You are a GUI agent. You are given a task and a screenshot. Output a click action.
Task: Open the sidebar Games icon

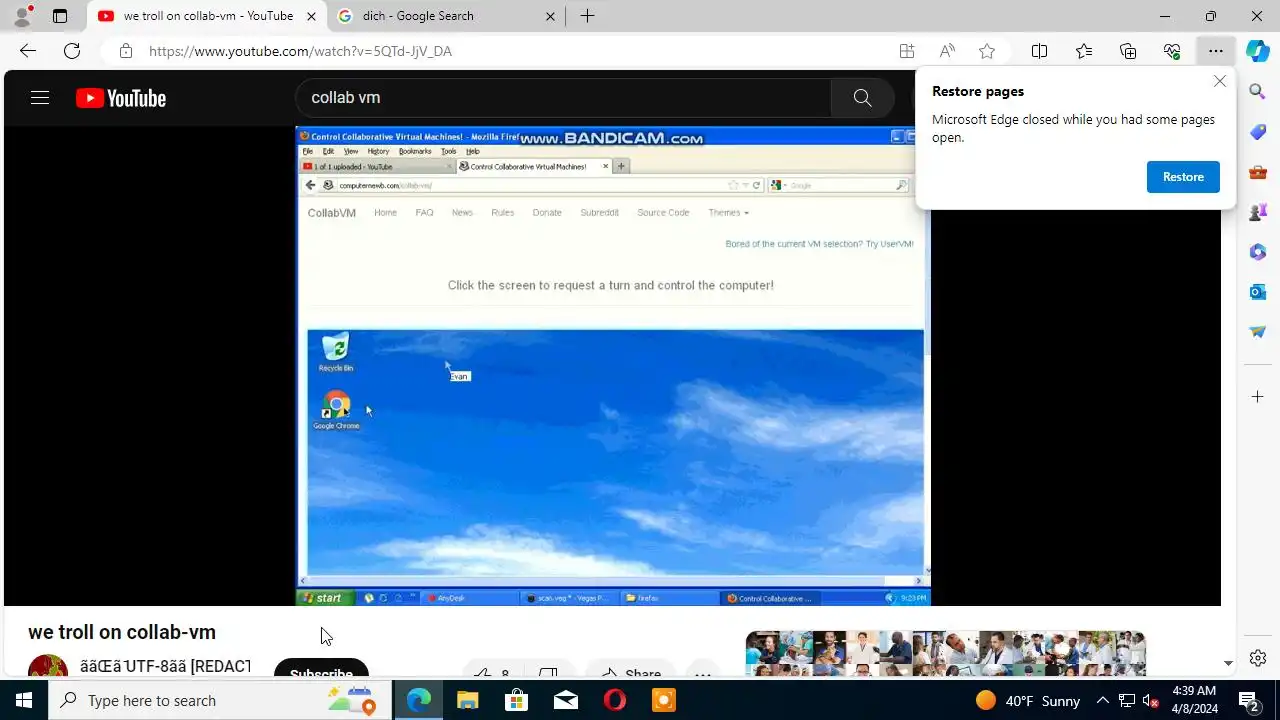[x=1258, y=212]
